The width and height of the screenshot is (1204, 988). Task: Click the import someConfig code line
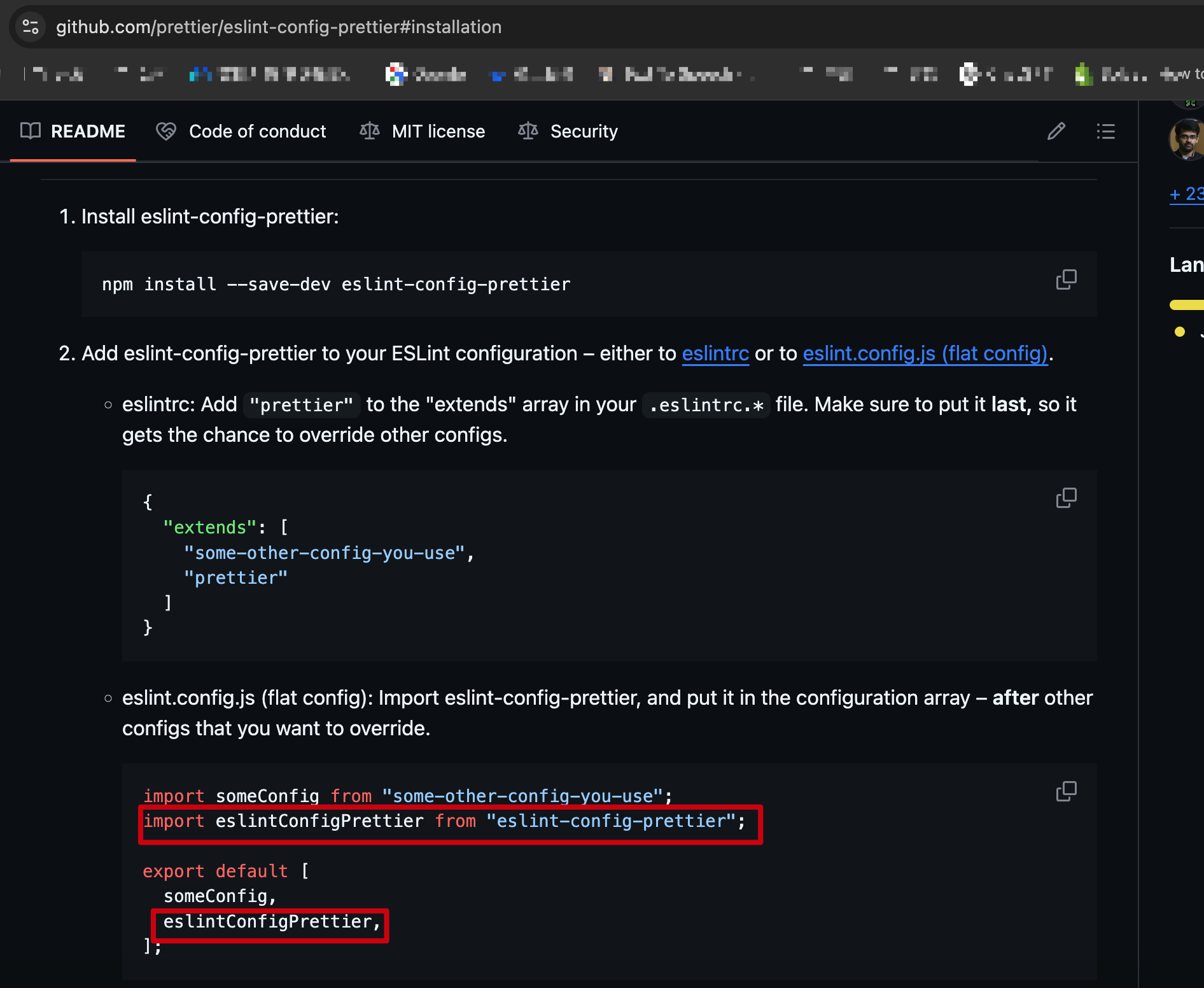click(x=407, y=796)
